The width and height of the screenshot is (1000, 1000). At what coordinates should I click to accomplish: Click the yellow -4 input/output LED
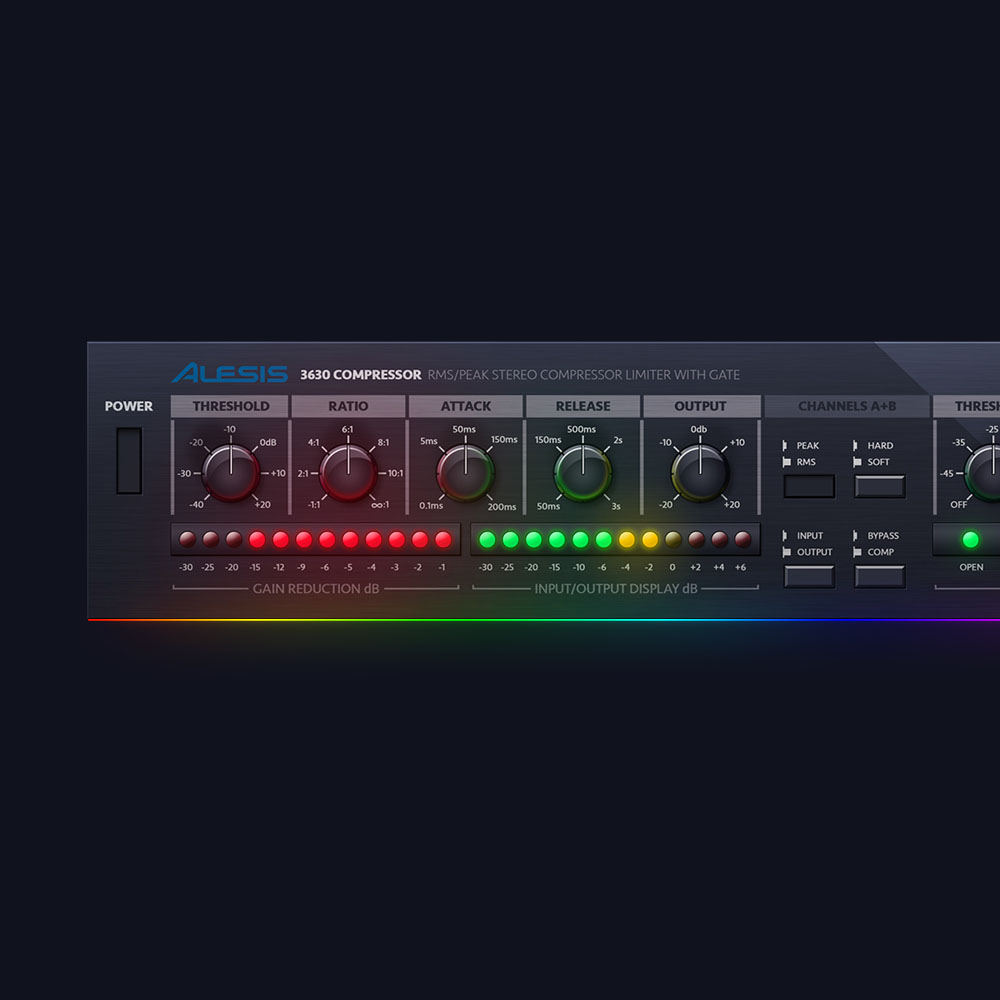(627, 540)
